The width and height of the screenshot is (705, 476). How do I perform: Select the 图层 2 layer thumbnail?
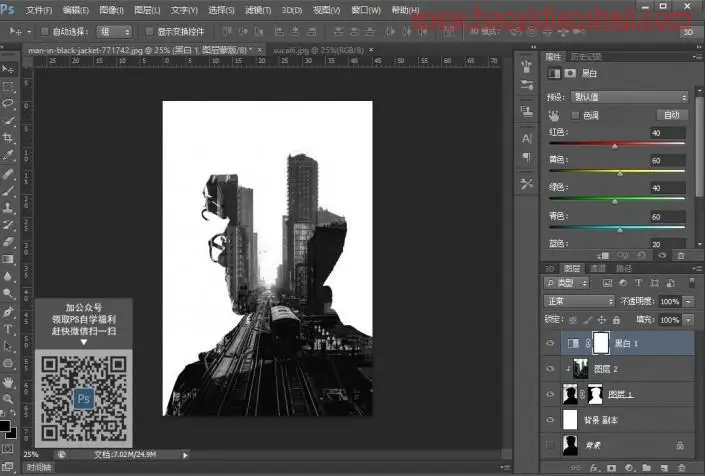(x=580, y=369)
